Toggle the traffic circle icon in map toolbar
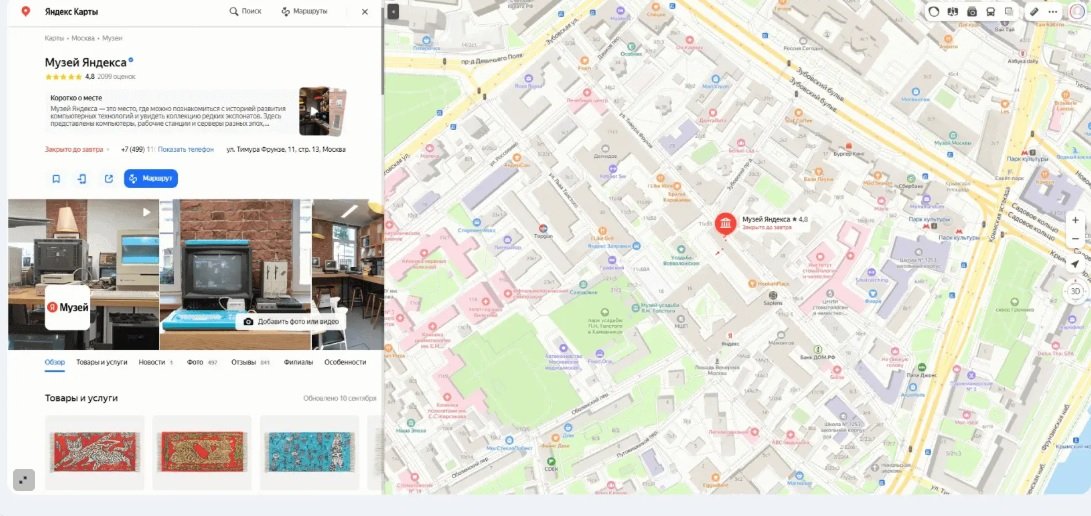The image size is (1091, 516). 934,12
